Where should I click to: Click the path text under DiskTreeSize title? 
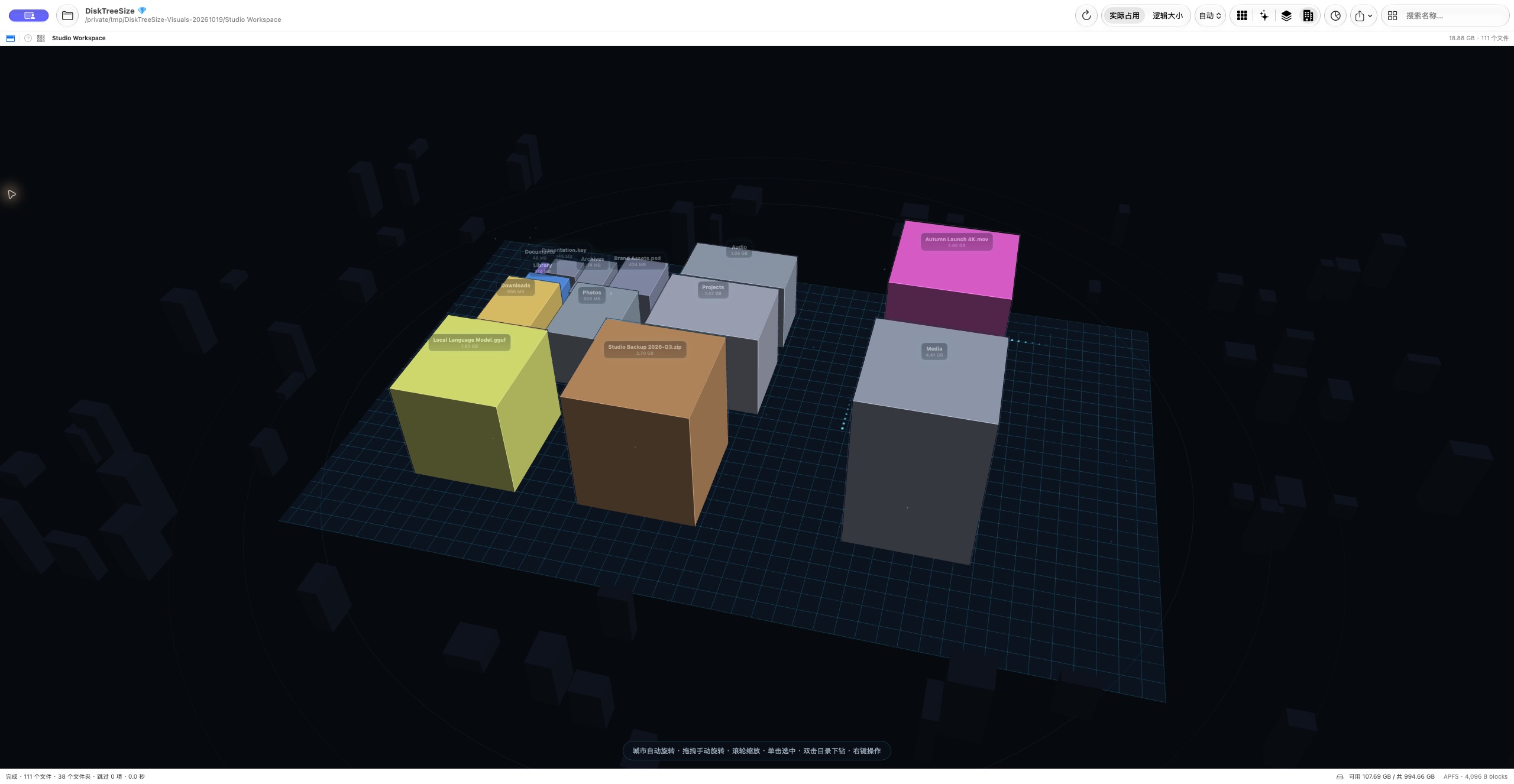point(183,20)
